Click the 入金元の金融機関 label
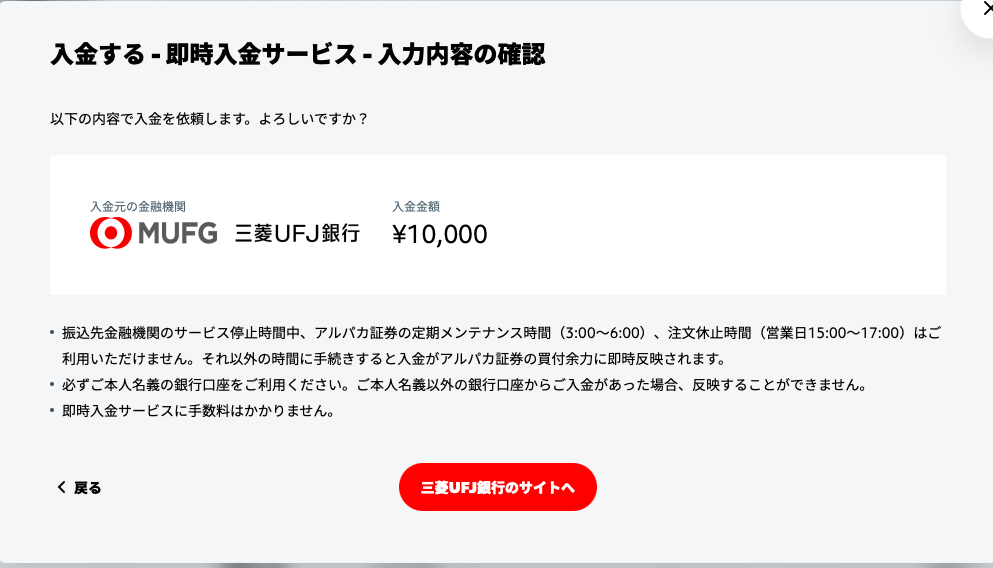The height and width of the screenshot is (568, 993). pyautogui.click(x=138, y=206)
